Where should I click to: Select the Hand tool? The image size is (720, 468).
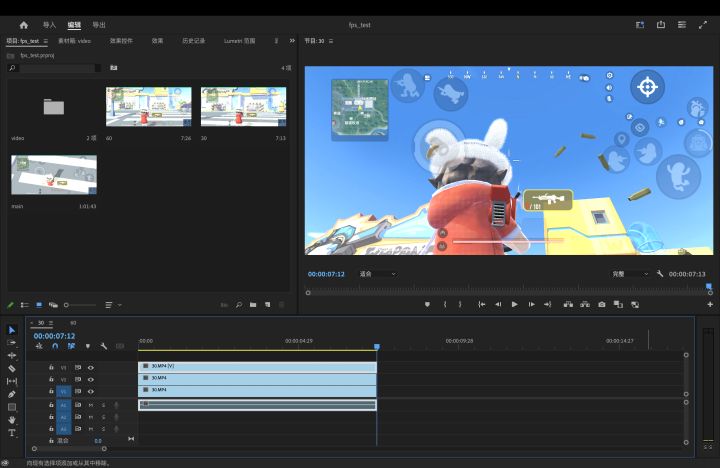click(x=12, y=420)
